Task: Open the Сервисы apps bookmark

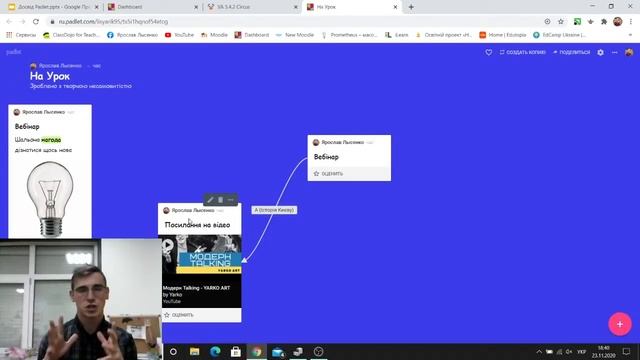Action: pyautogui.click(x=21, y=35)
